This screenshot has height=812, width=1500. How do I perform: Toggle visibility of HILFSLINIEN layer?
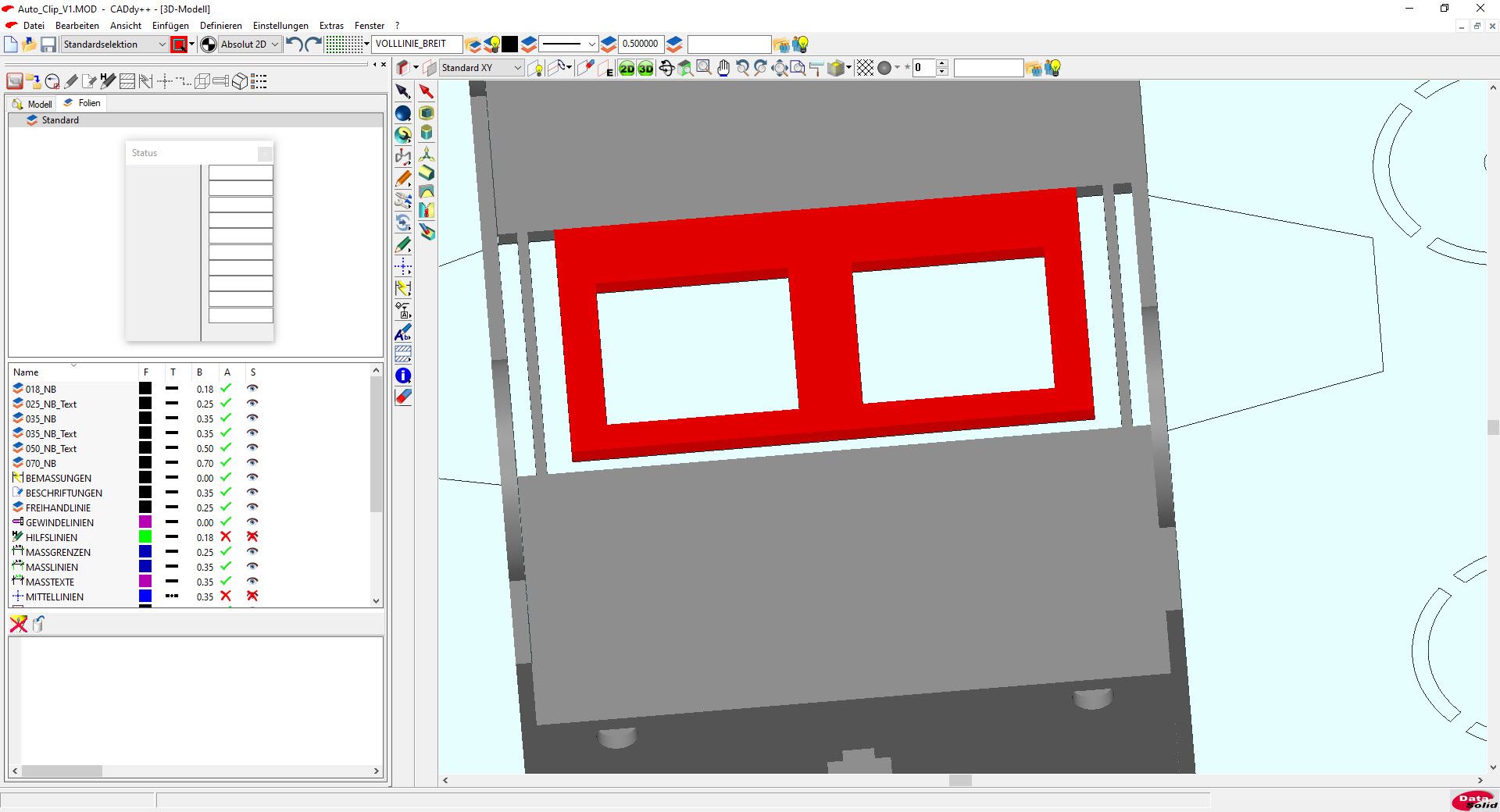point(252,537)
